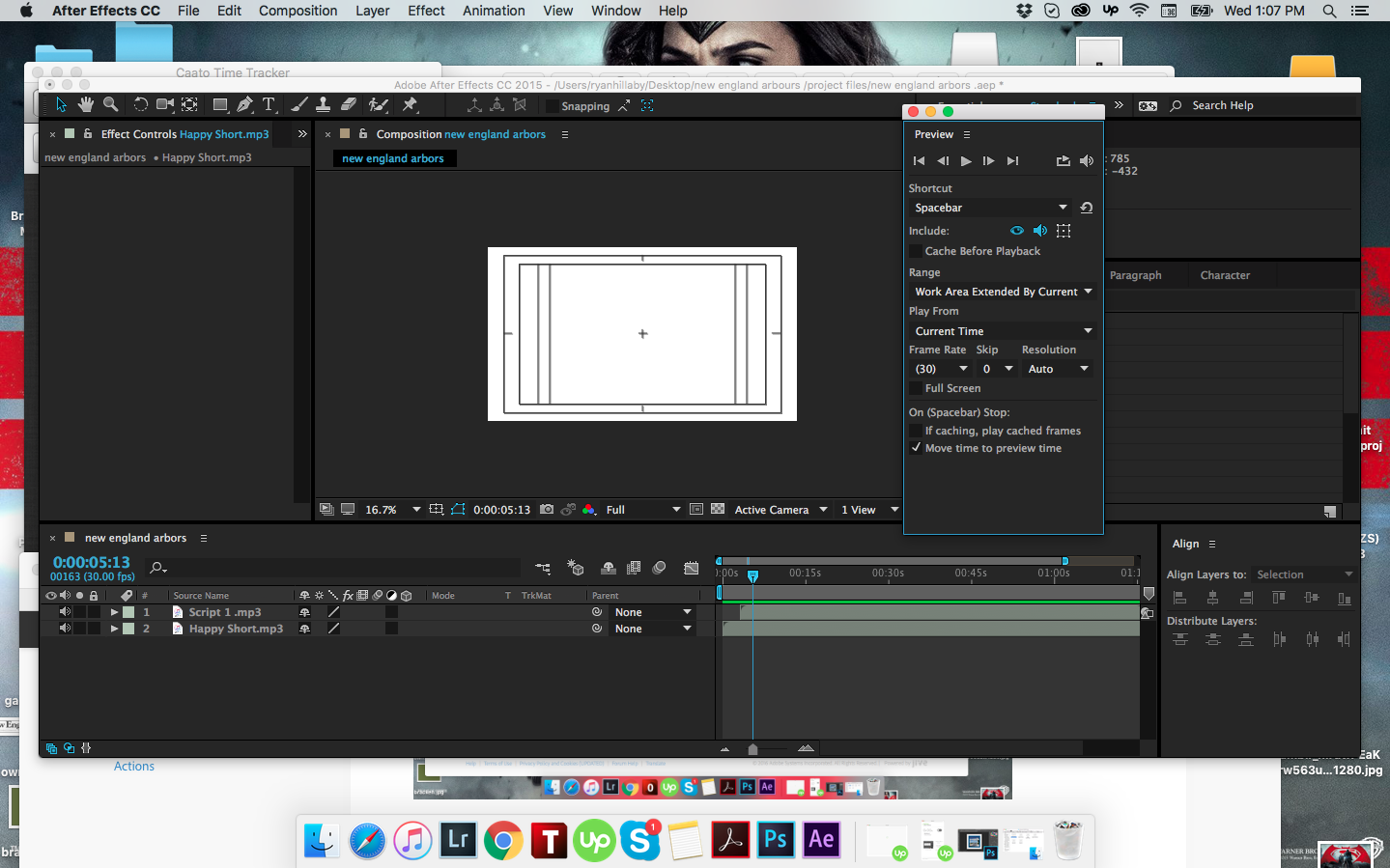Enable Frame Blending icon in timeline
The height and width of the screenshot is (868, 1390).
634,568
